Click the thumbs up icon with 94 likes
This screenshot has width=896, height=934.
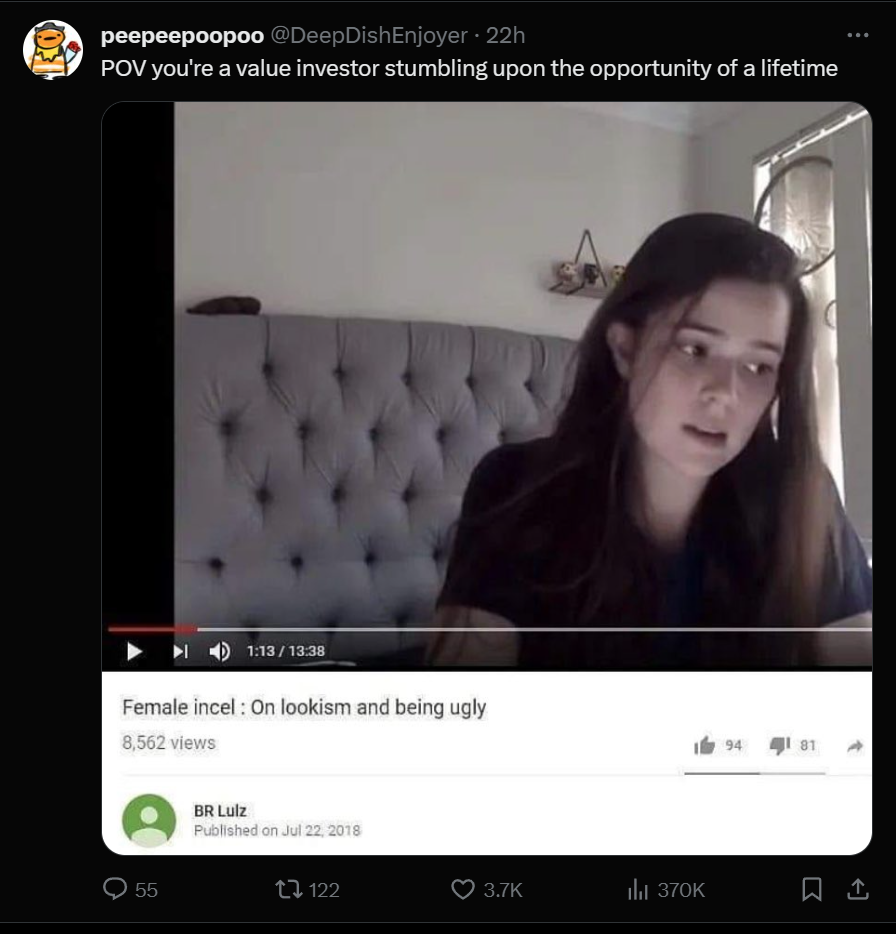click(704, 745)
